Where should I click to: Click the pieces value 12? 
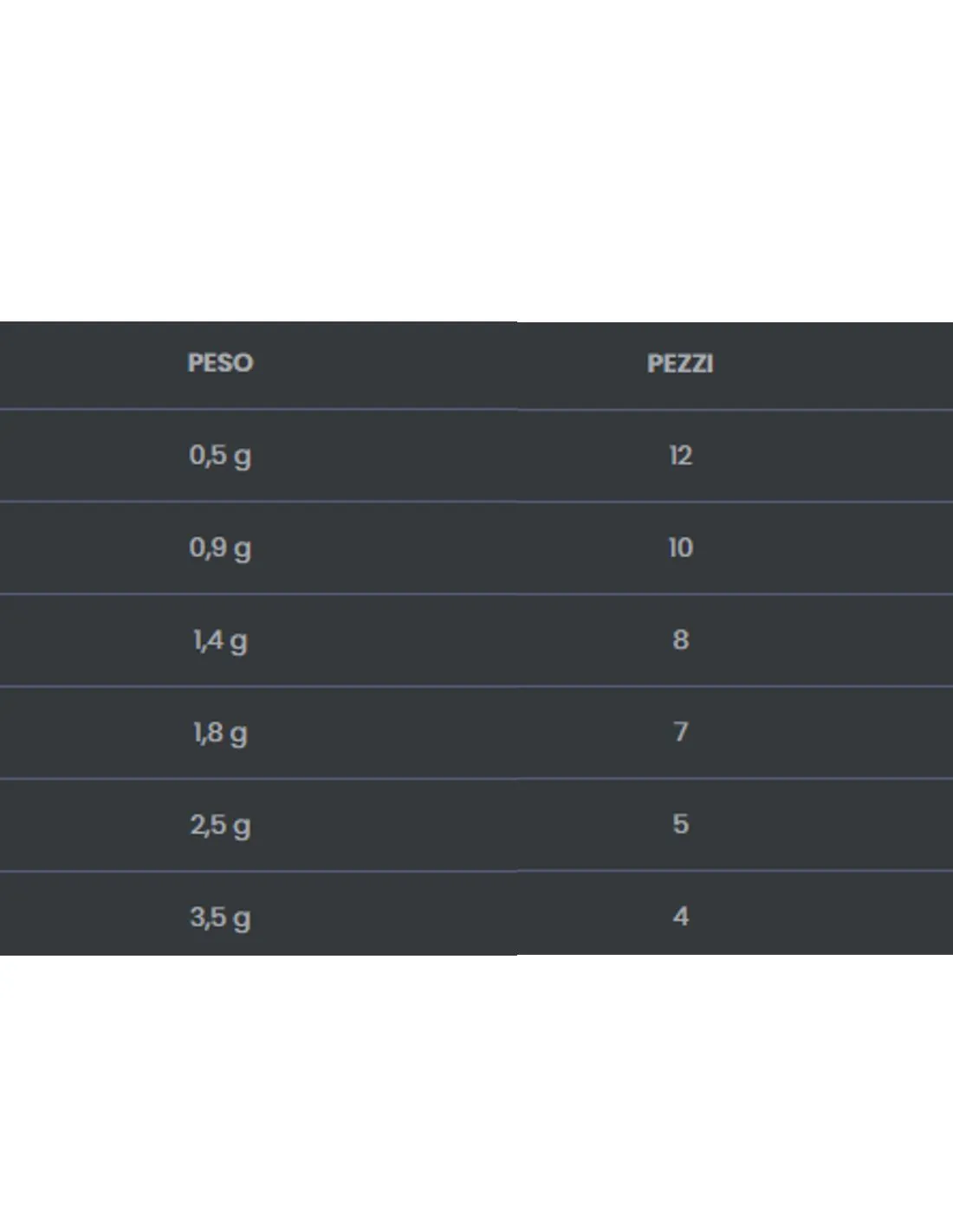[x=680, y=456]
